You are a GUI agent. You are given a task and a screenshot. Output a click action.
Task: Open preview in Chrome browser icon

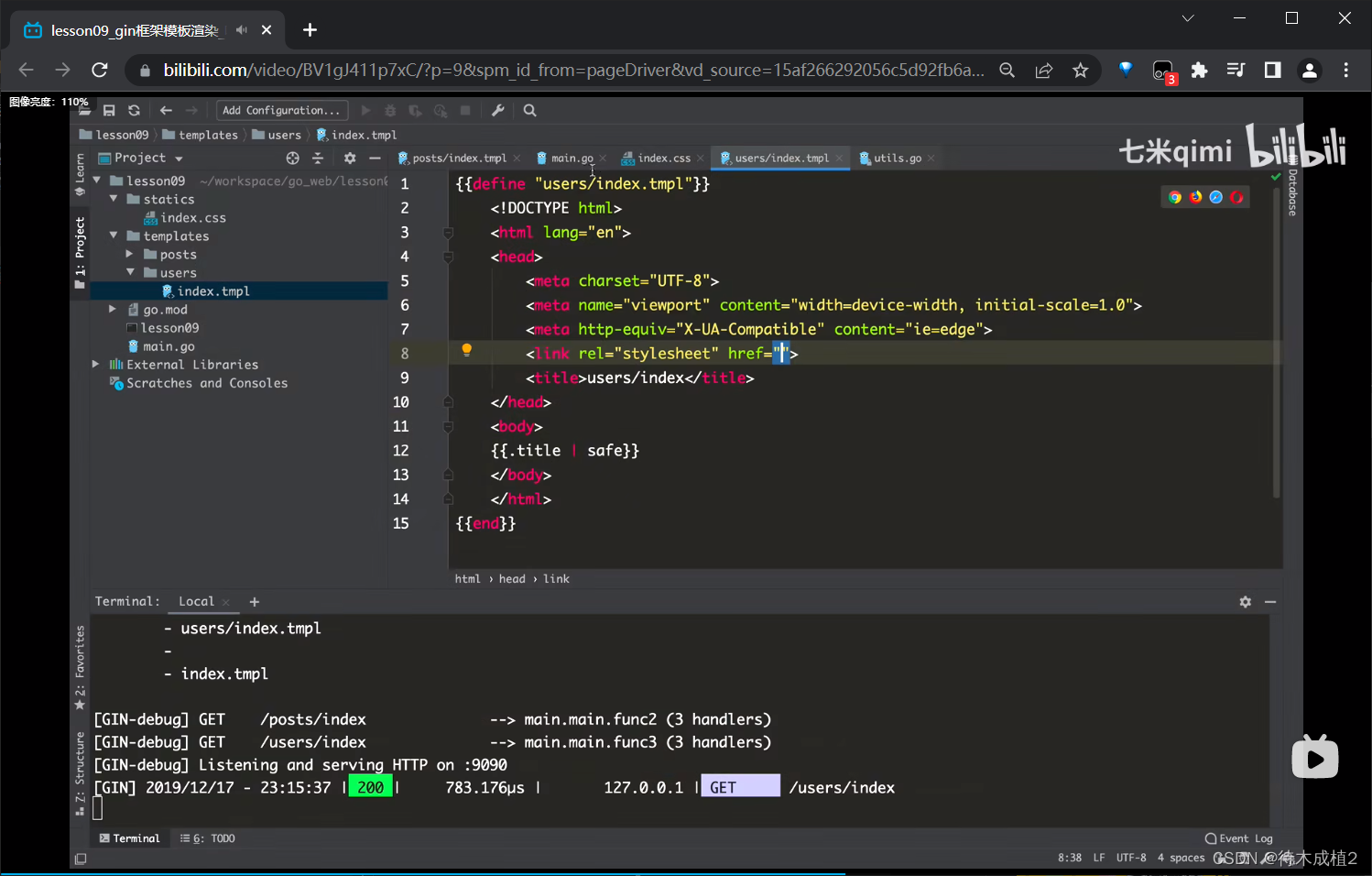[x=1175, y=197]
